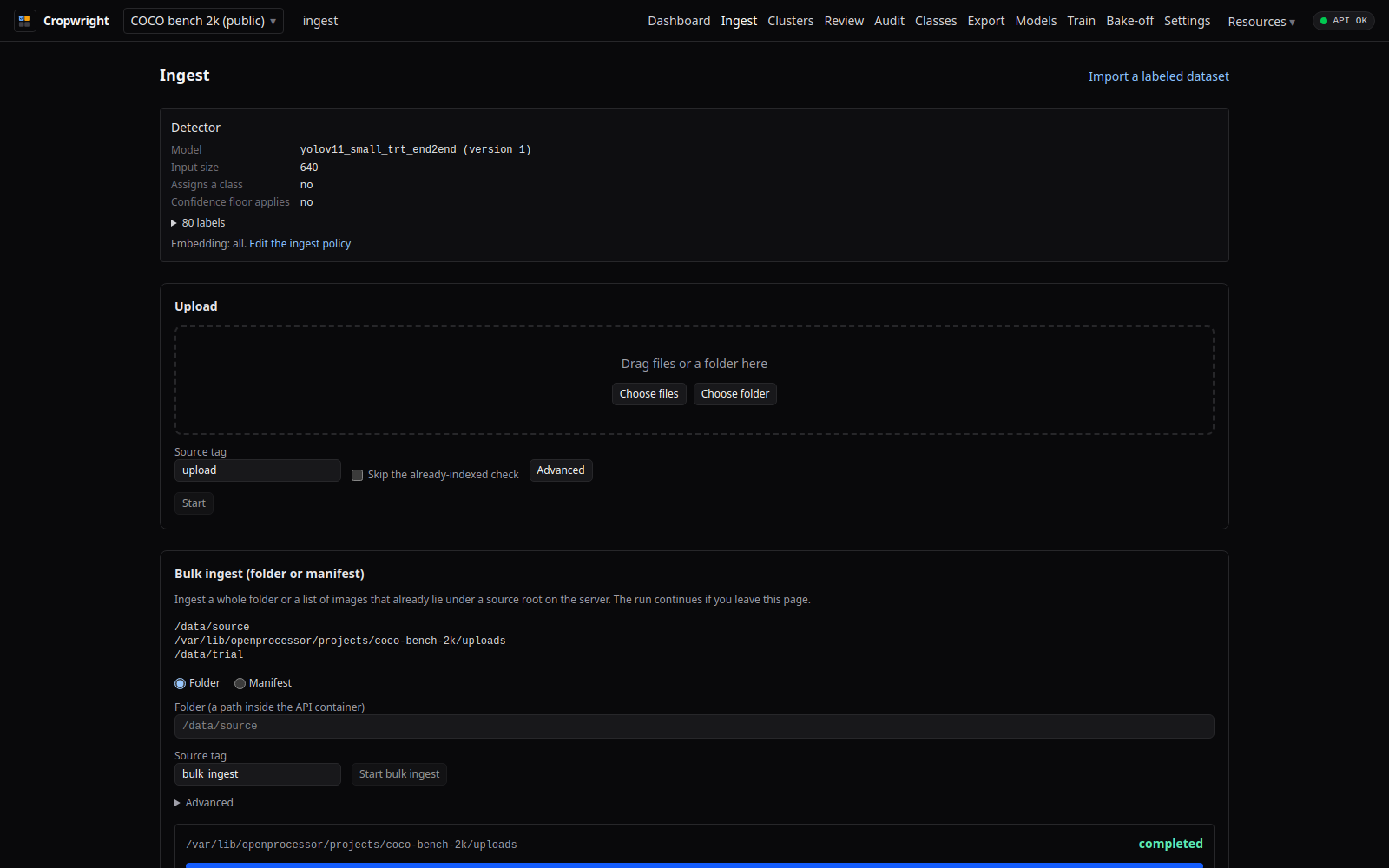Select the Ingest nav item
The width and height of the screenshot is (1389, 868).
[x=739, y=21]
